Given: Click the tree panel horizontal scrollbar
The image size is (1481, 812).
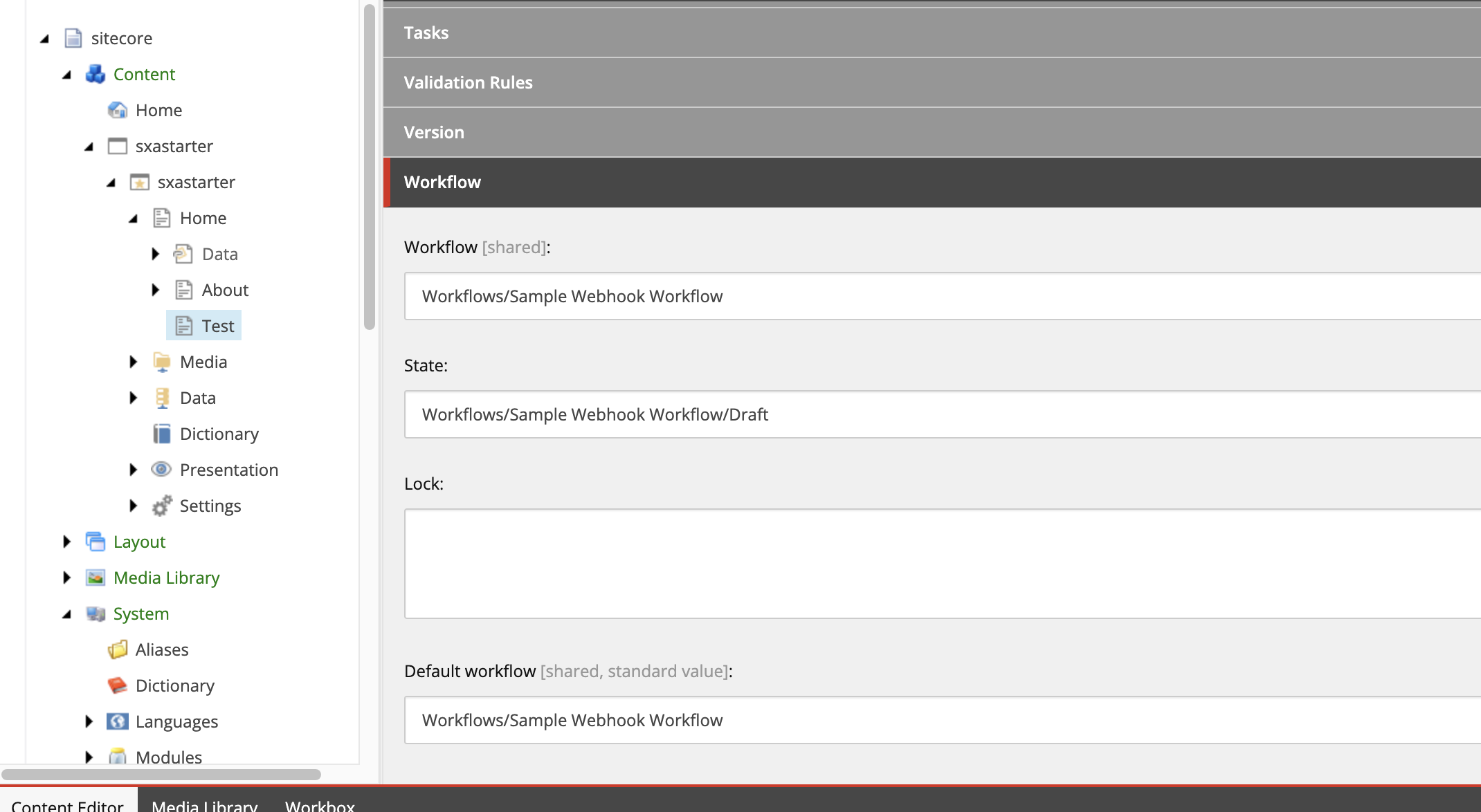Looking at the screenshot, I should click(x=161, y=774).
